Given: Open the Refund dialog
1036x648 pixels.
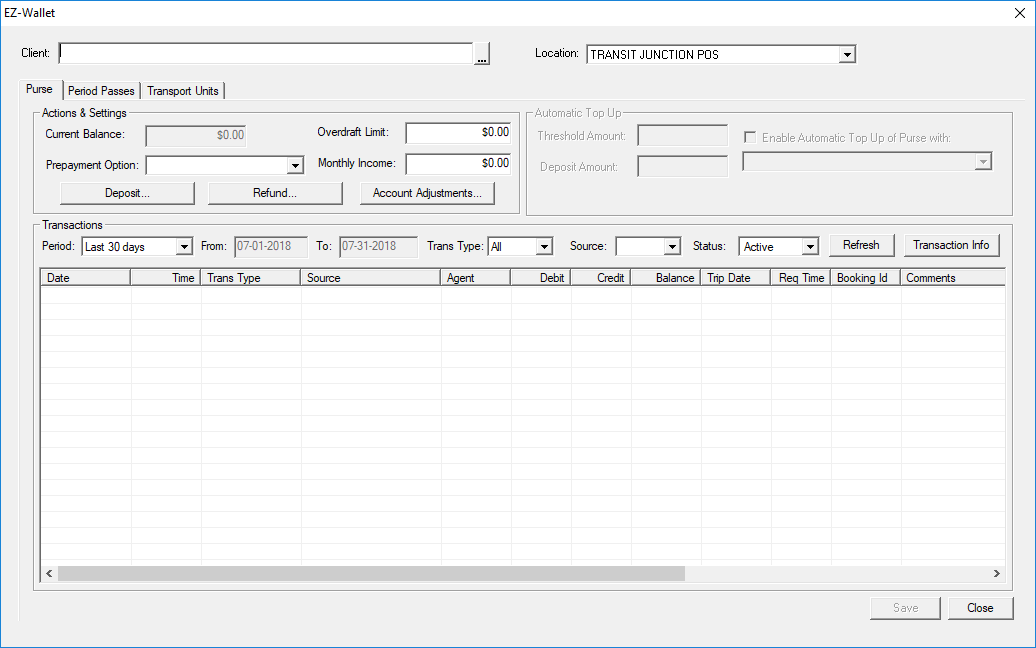Looking at the screenshot, I should pos(275,193).
